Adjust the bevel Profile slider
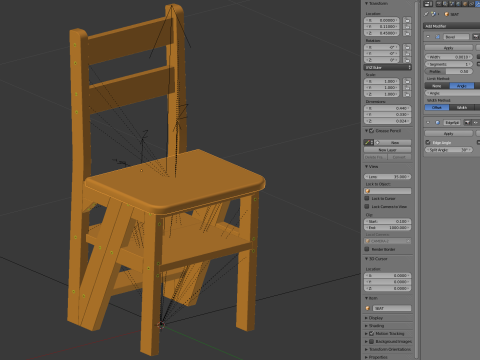Viewport: 480px width, 360px height. coord(449,71)
